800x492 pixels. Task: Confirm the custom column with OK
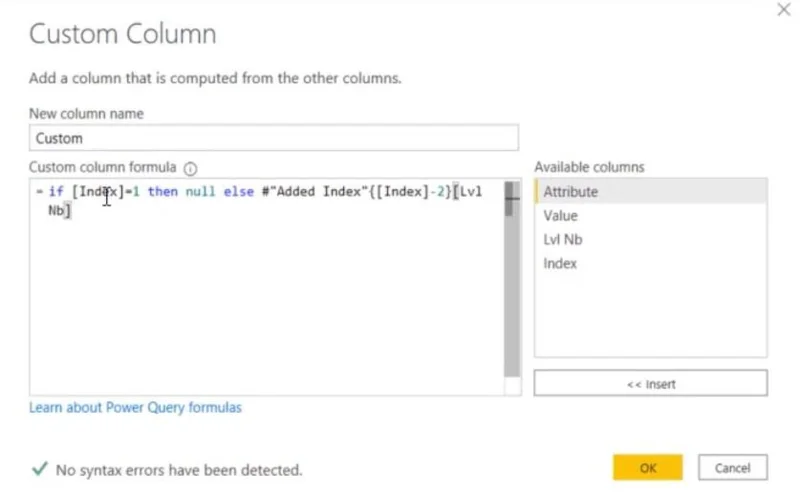pos(647,468)
